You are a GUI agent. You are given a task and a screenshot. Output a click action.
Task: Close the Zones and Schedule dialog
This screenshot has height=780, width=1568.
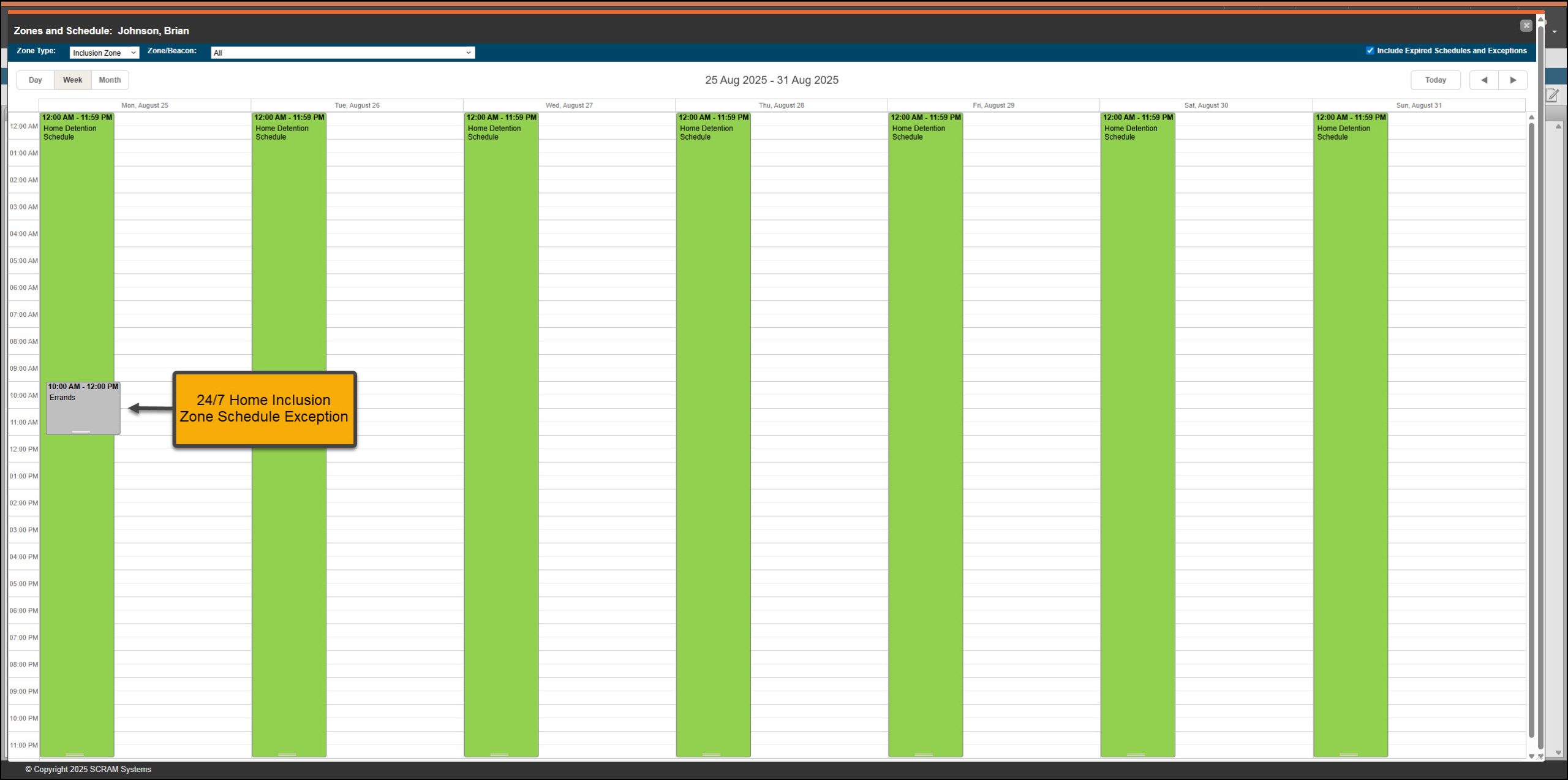pos(1526,26)
